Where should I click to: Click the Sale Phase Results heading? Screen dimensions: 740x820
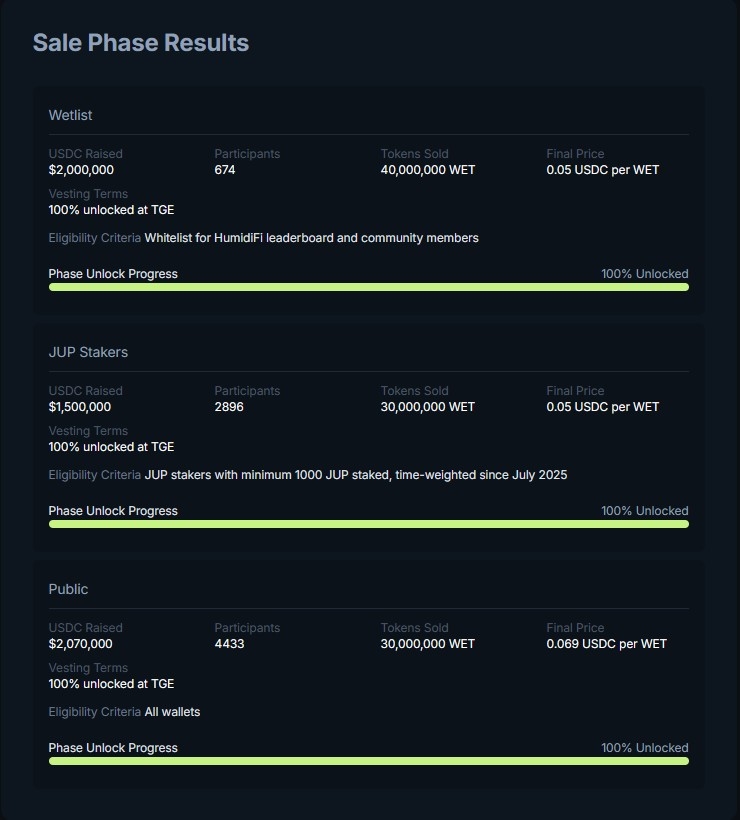141,43
